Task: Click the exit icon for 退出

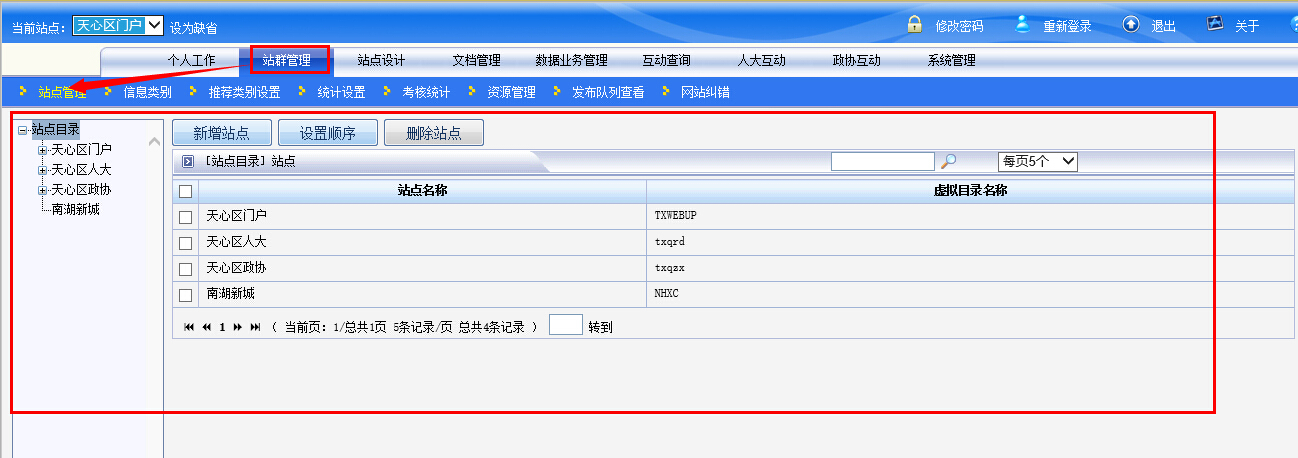Action: [x=1131, y=24]
